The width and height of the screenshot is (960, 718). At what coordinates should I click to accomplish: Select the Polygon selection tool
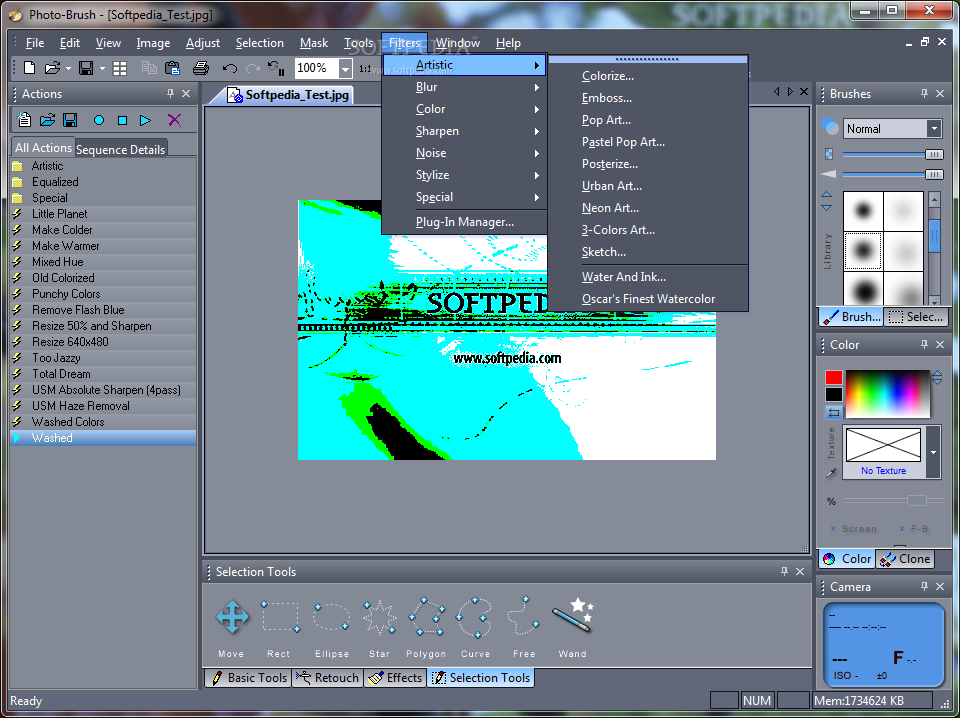click(x=427, y=617)
